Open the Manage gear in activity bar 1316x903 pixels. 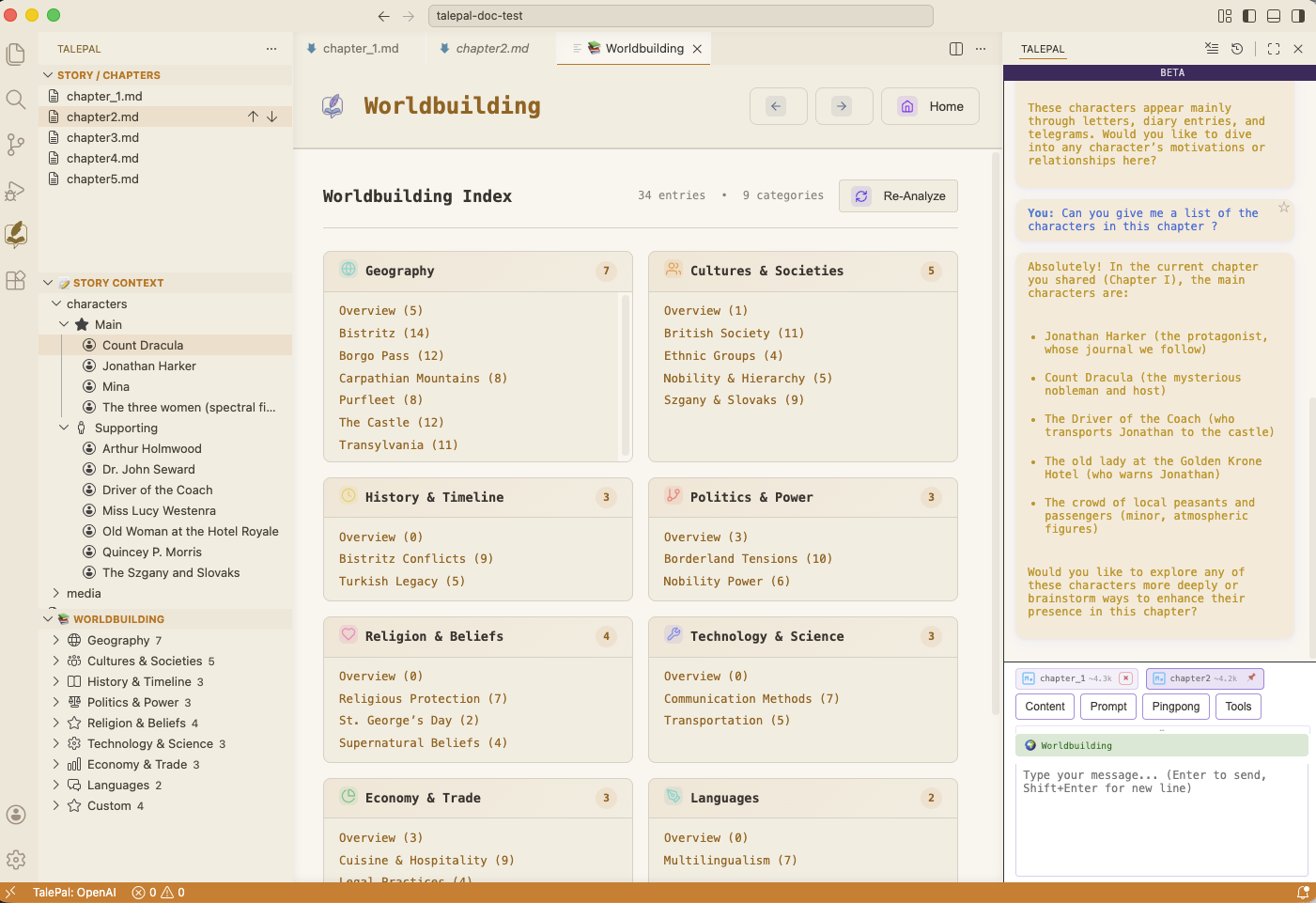click(x=16, y=860)
